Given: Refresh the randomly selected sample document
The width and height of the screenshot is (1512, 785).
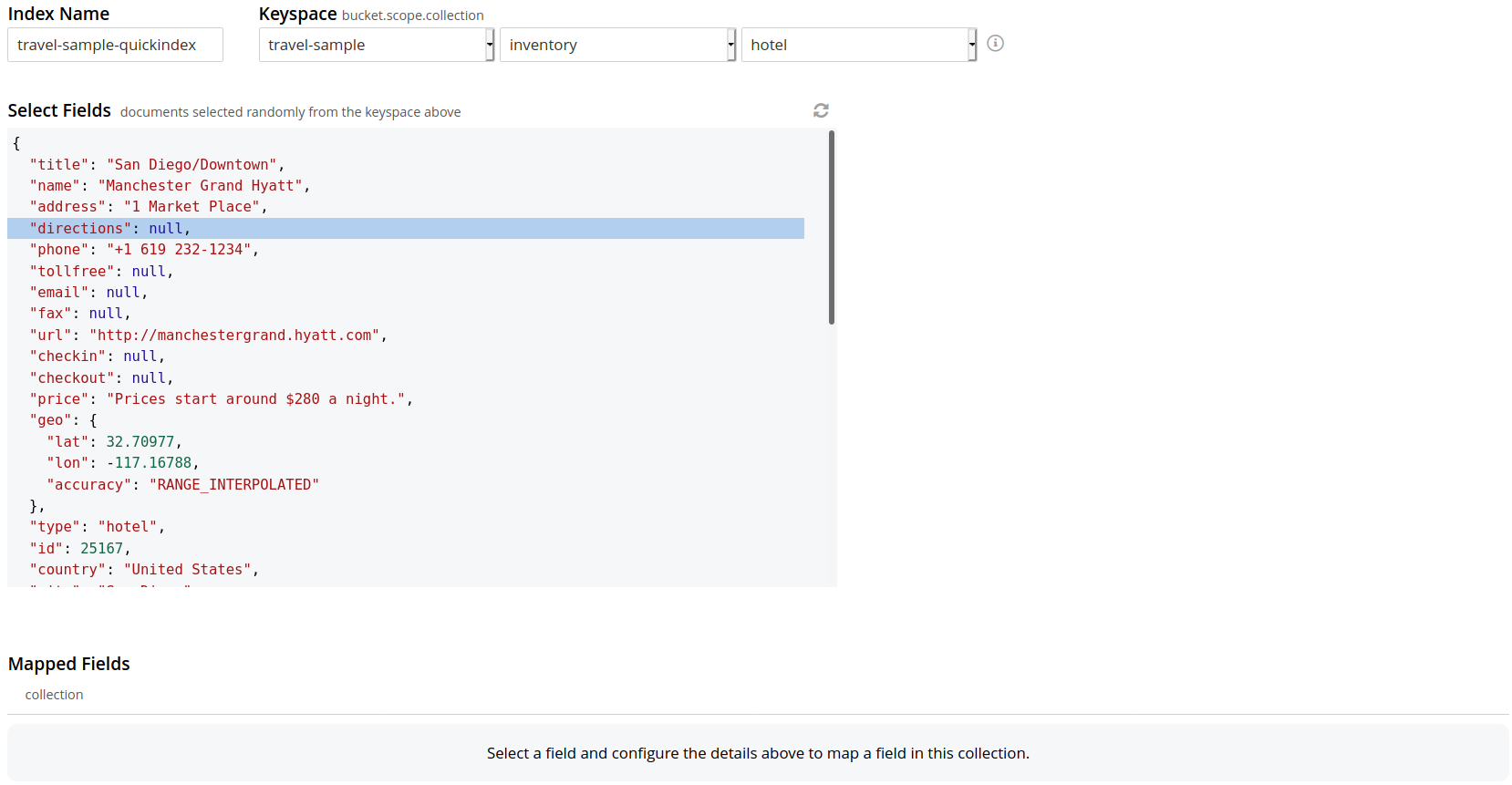Looking at the screenshot, I should [821, 110].
